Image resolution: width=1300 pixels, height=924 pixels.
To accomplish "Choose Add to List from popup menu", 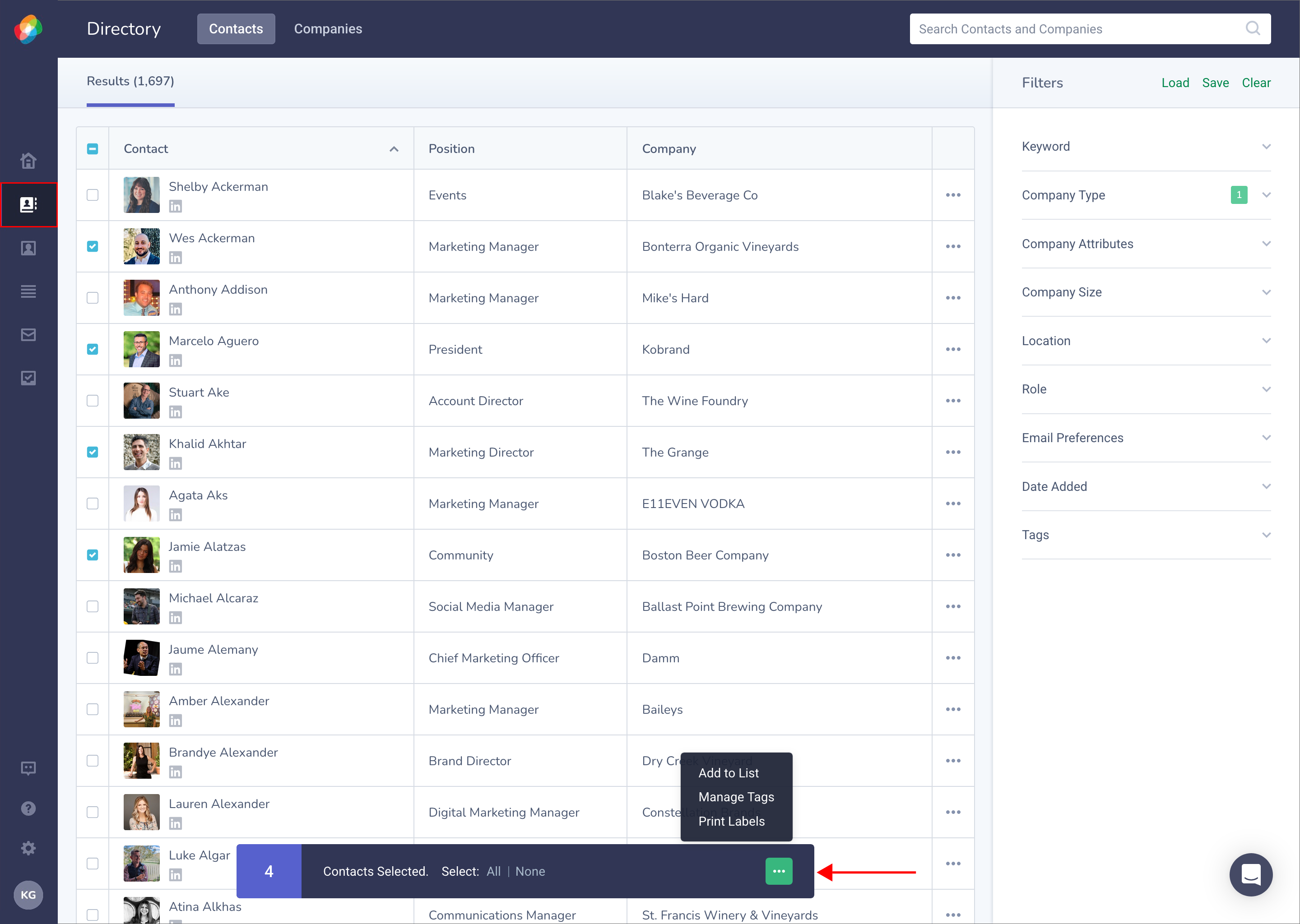I will pos(729,773).
